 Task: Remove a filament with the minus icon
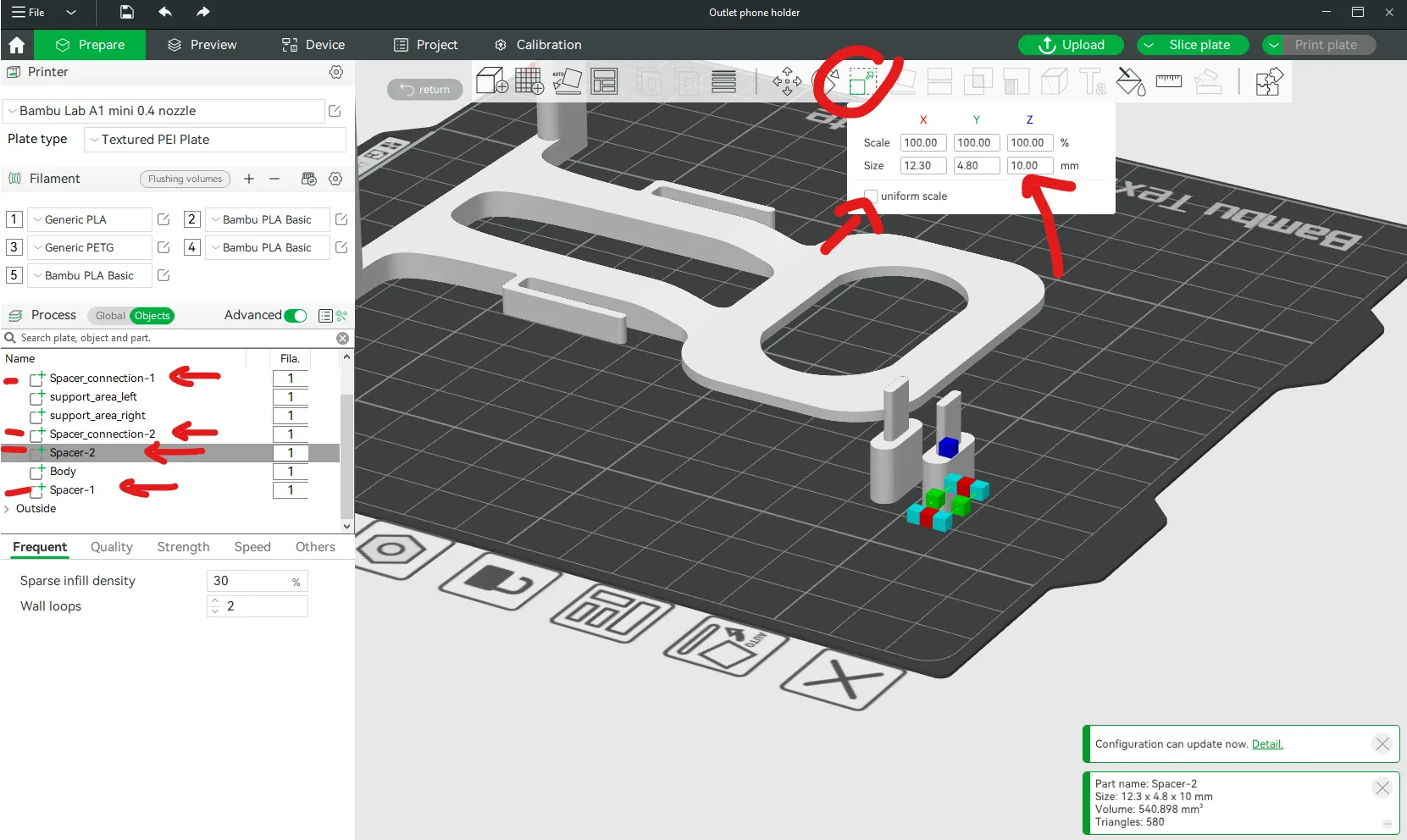click(x=274, y=179)
